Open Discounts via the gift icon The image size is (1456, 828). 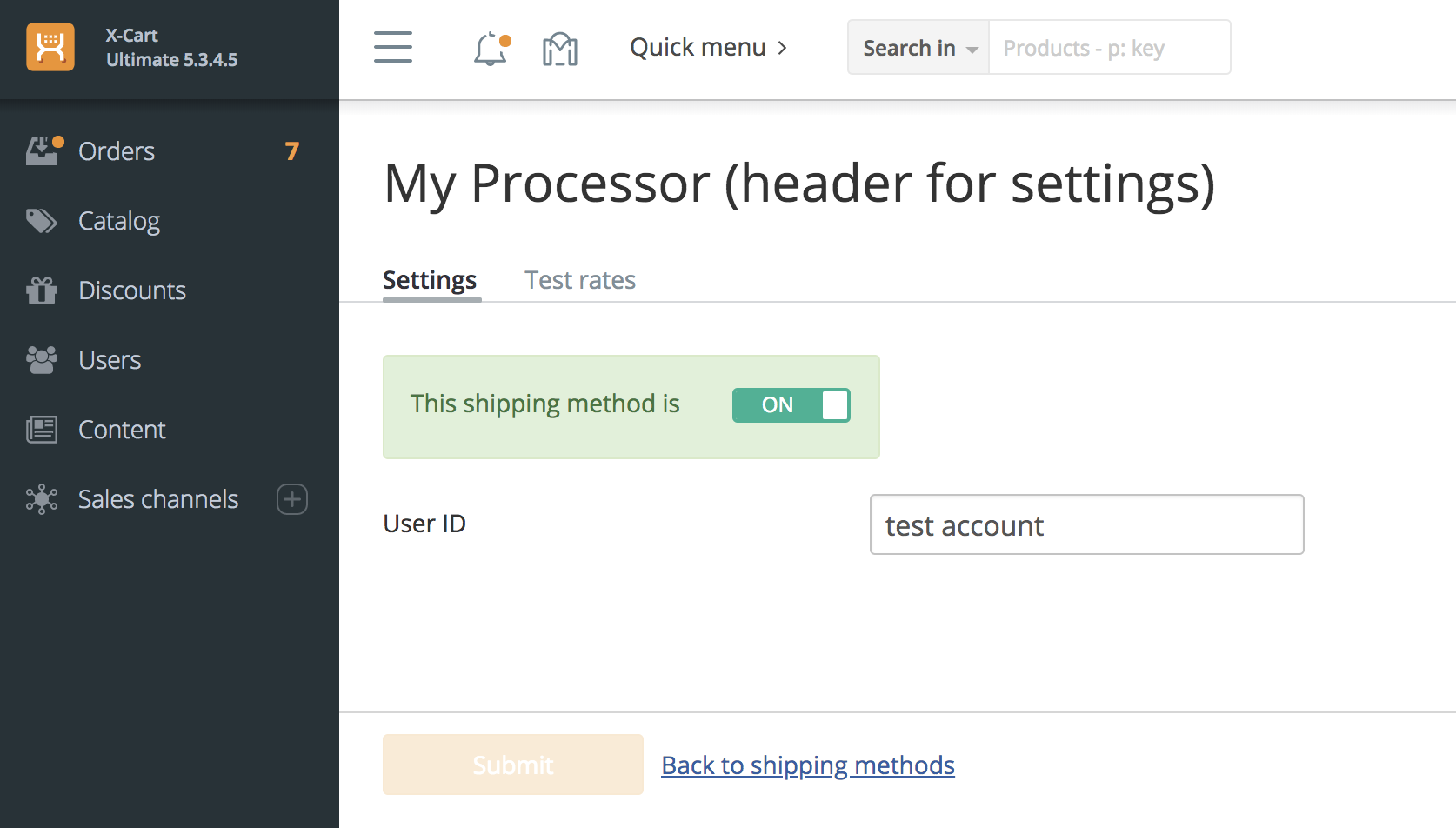click(x=41, y=290)
